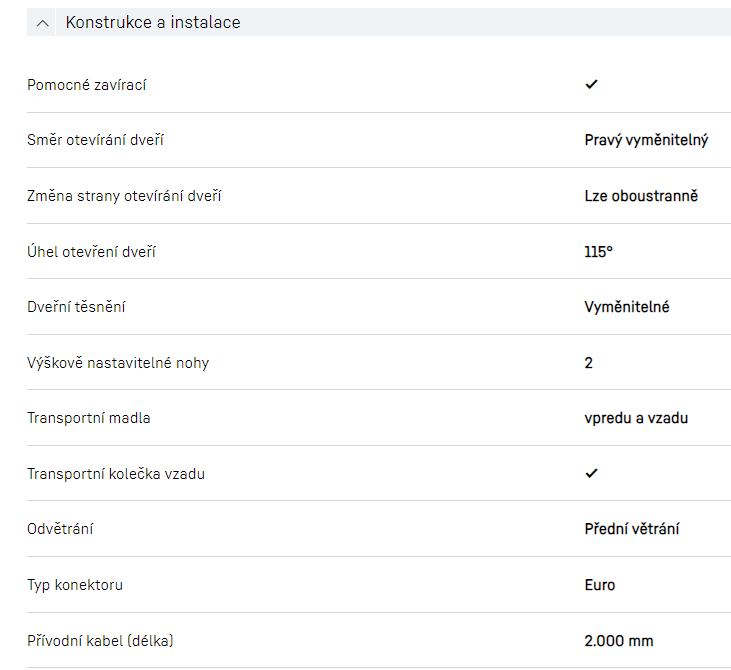Select the 2.000 mm cable length value
Image resolution: width=731 pixels, height=670 pixels.
pyautogui.click(x=619, y=640)
